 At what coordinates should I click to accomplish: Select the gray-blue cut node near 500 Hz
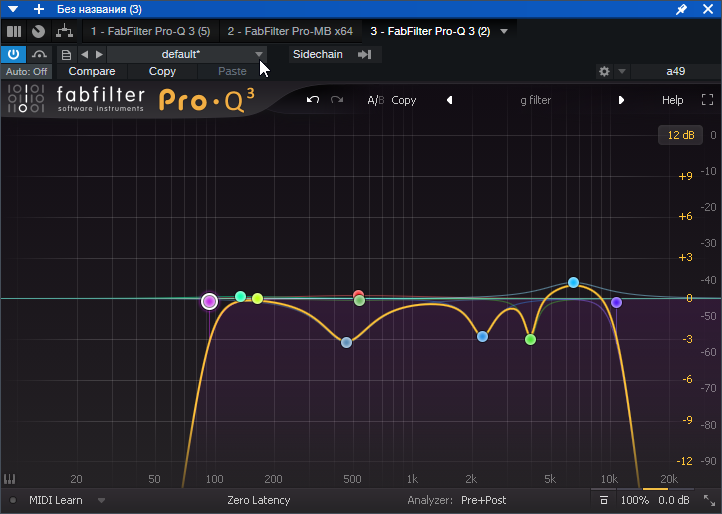click(x=346, y=342)
